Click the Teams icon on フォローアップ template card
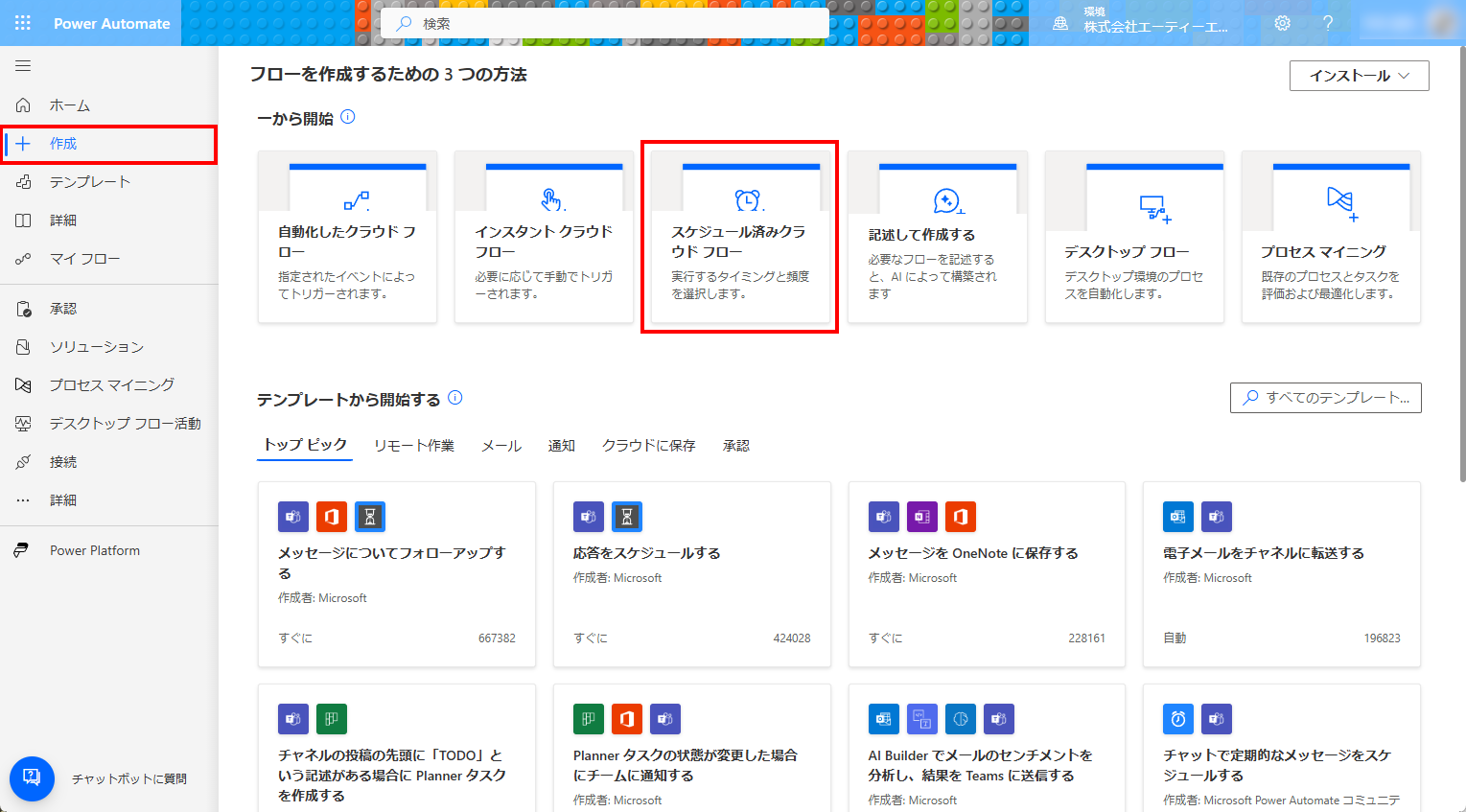The image size is (1466, 812). [x=292, y=517]
